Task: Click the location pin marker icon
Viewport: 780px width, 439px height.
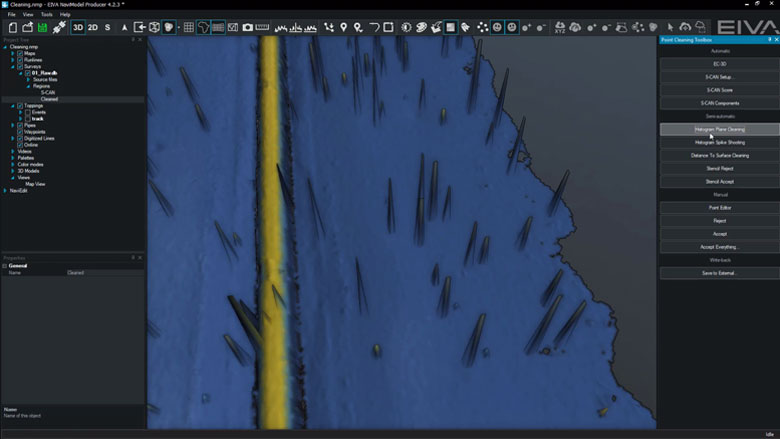Action: click(x=344, y=27)
